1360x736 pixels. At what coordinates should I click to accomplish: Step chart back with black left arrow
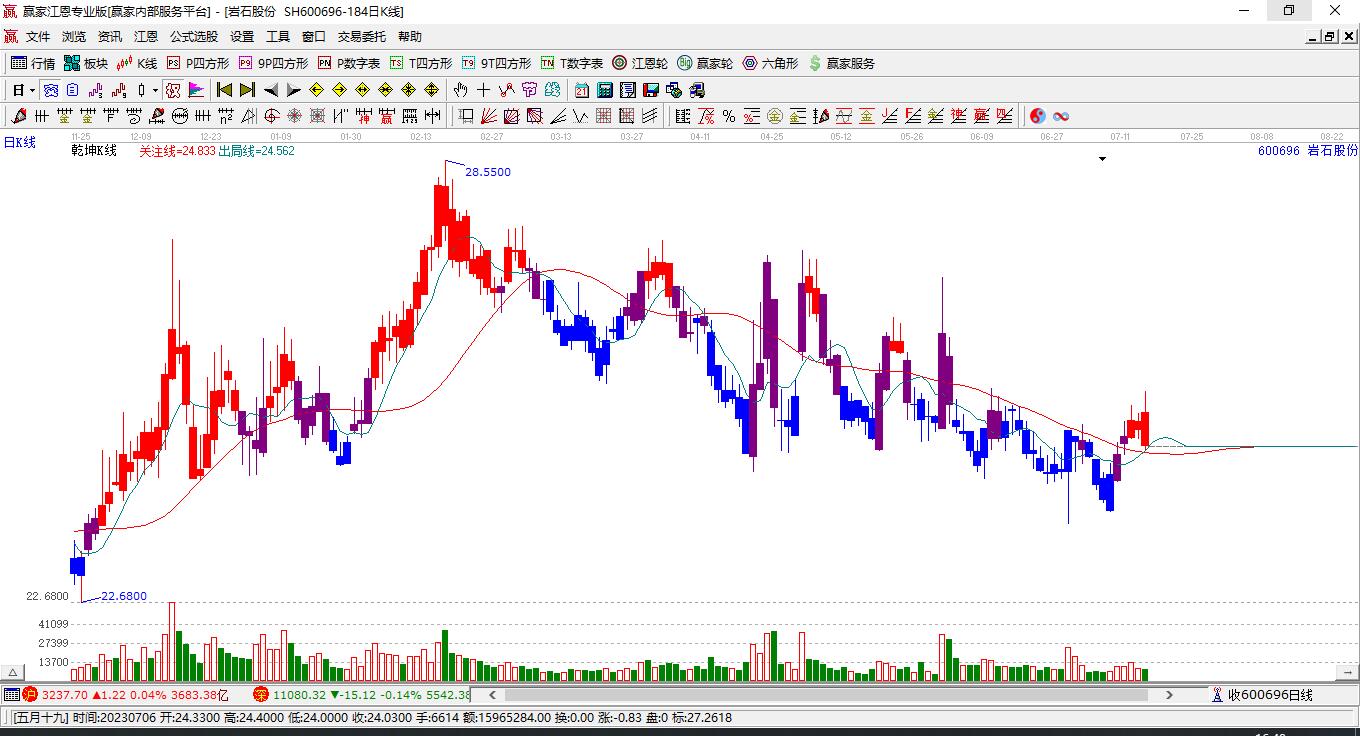coord(271,90)
